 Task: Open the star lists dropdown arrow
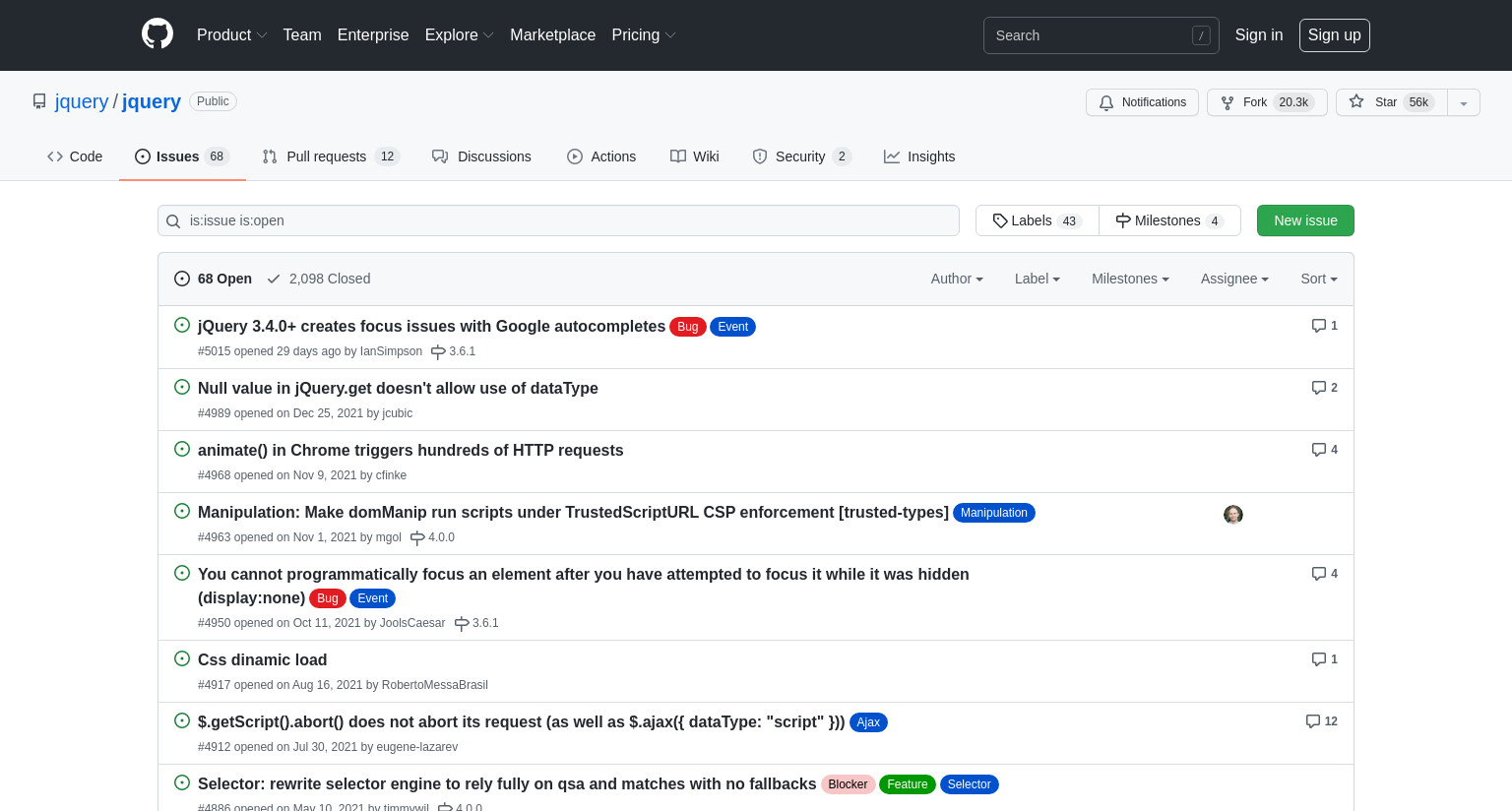click(1464, 102)
